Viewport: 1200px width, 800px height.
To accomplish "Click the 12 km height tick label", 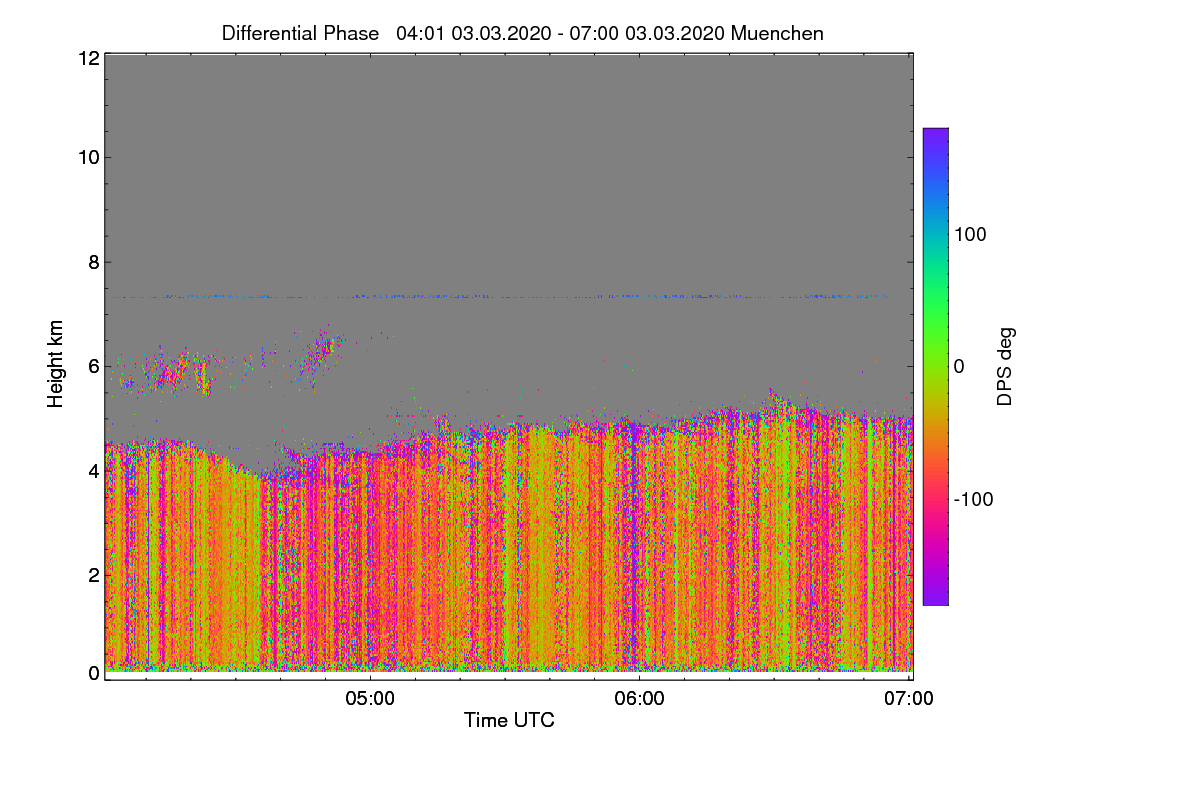I will (87, 58).
